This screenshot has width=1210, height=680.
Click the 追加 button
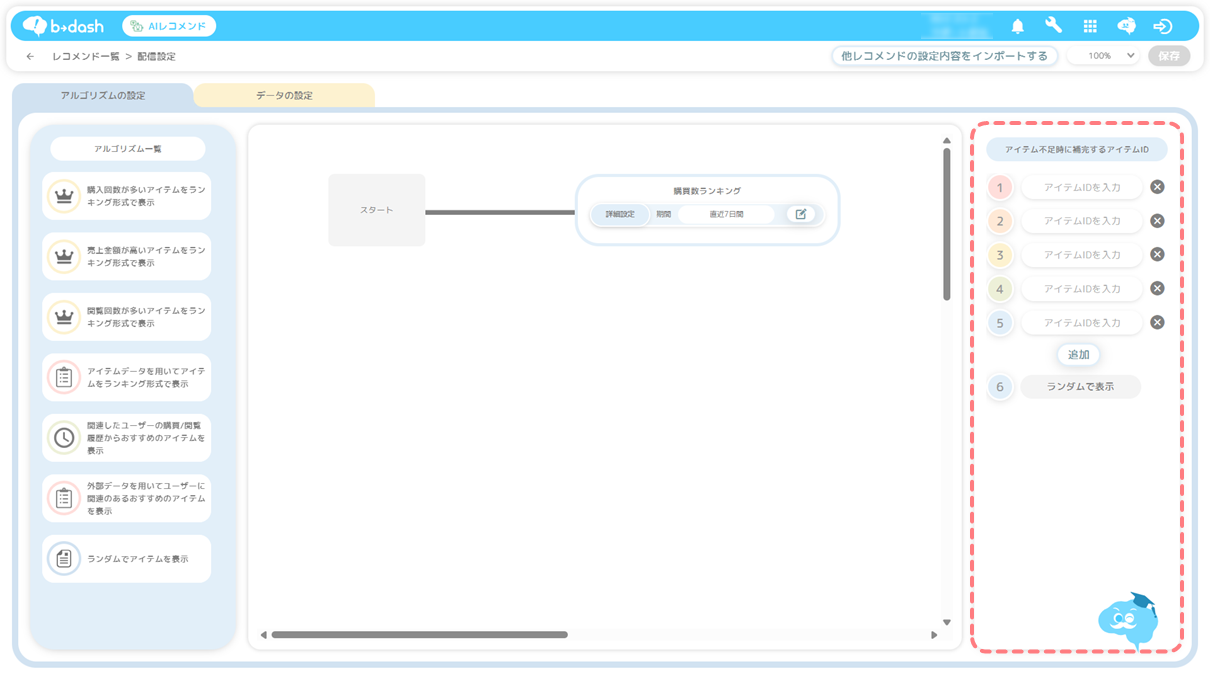click(x=1078, y=355)
